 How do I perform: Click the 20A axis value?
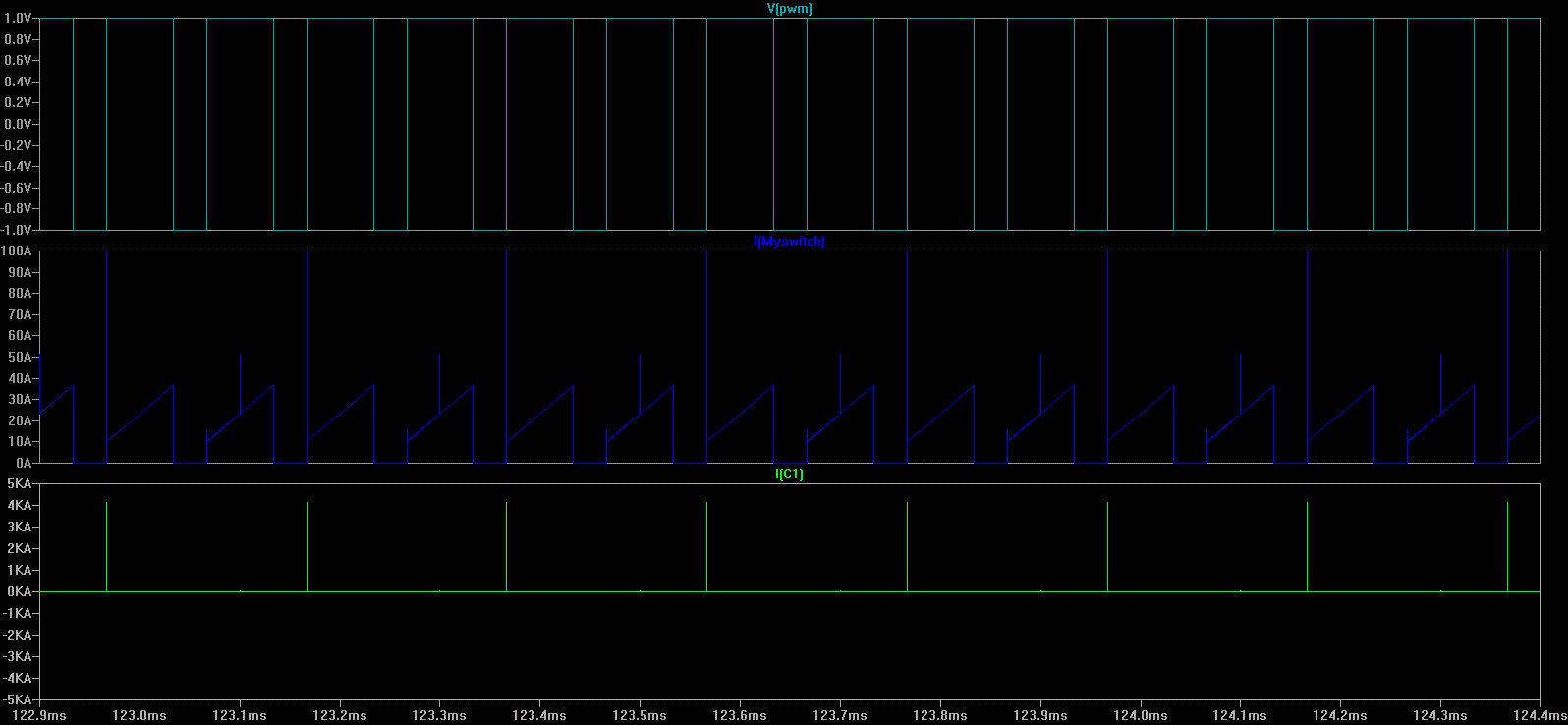click(19, 420)
